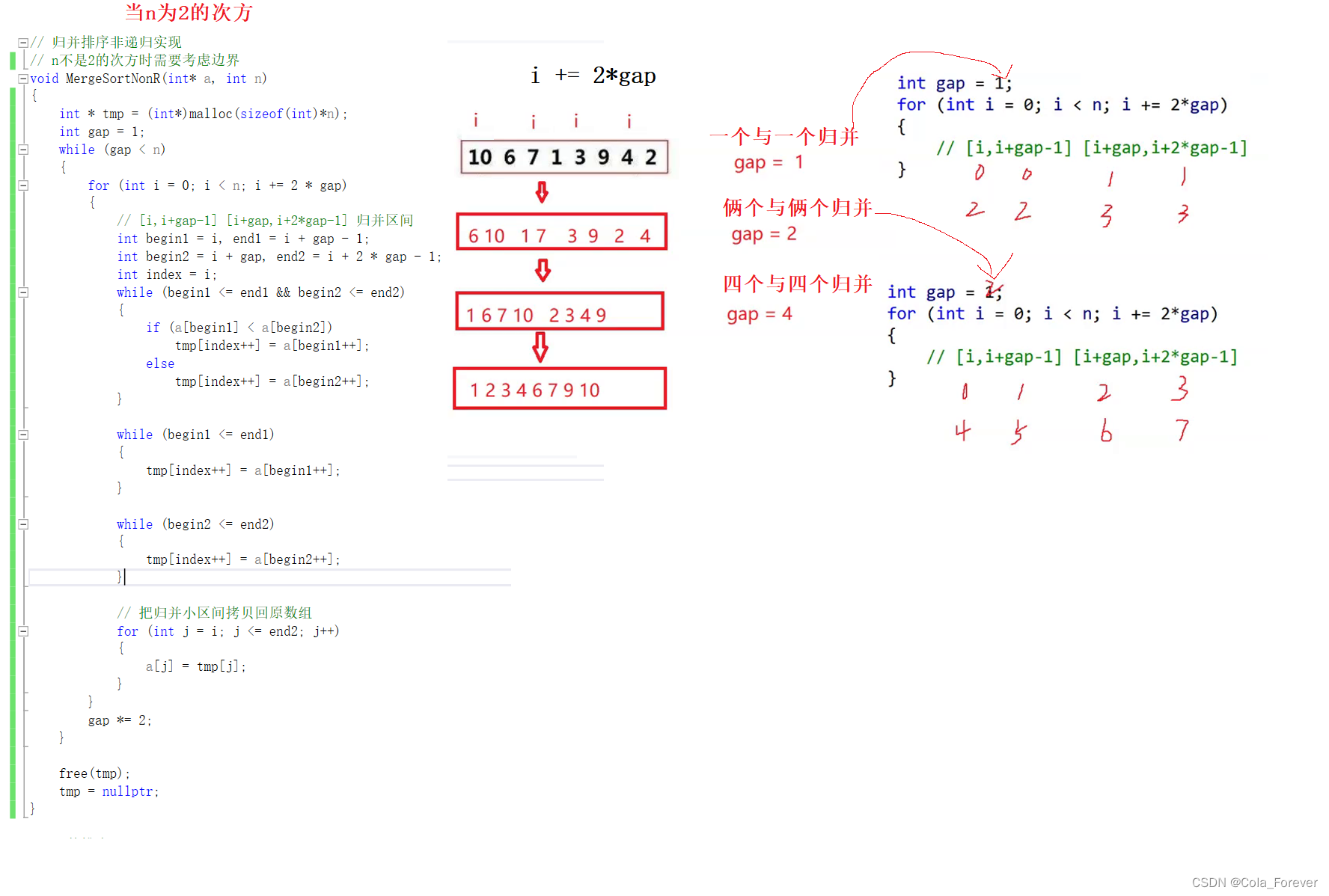Viewport: 1329px width, 896px height.
Task: Collapse the for (int j = i; j <= end2; j++) loop
Action: pyautogui.click(x=23, y=631)
